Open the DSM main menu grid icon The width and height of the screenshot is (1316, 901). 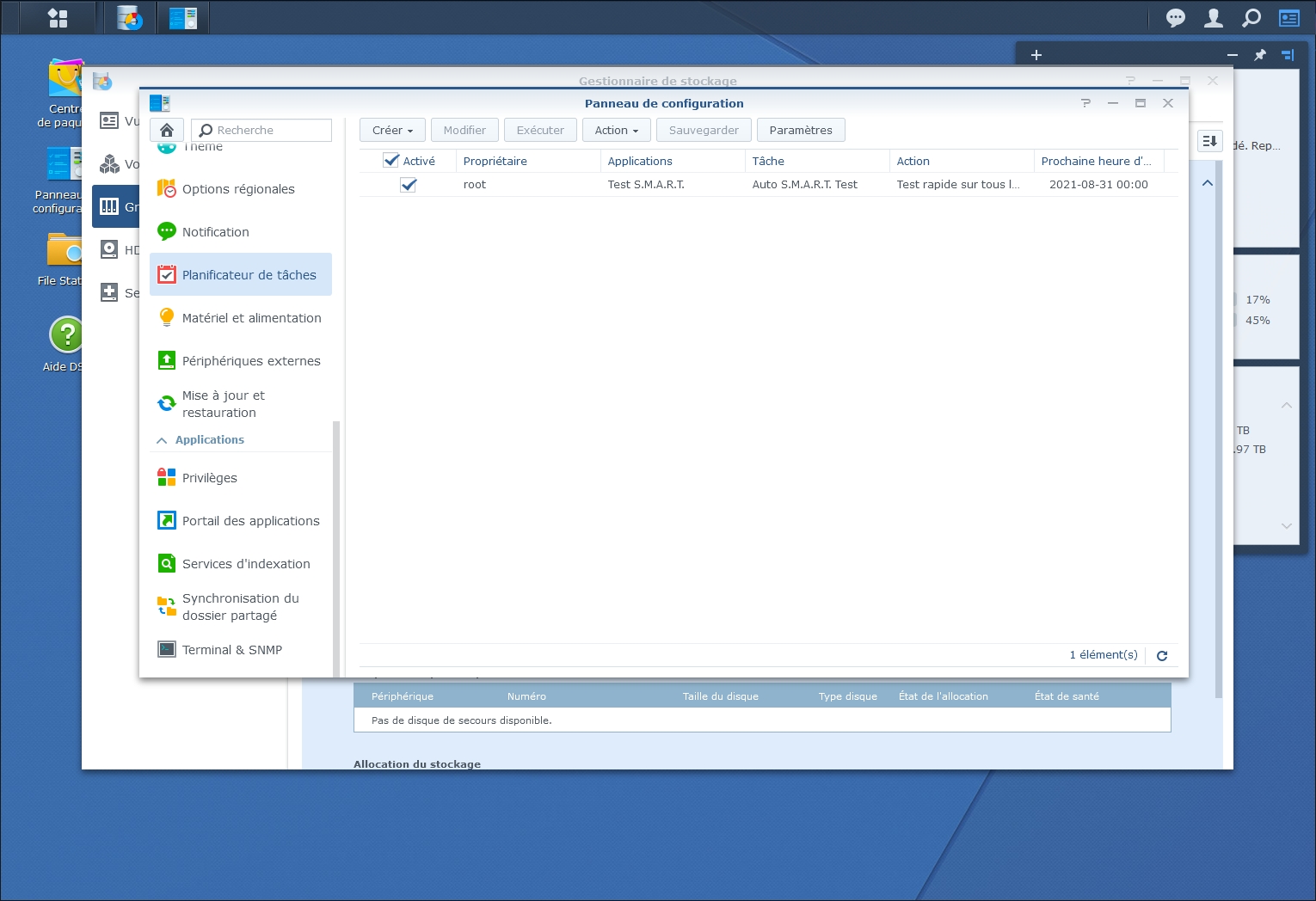point(58,18)
